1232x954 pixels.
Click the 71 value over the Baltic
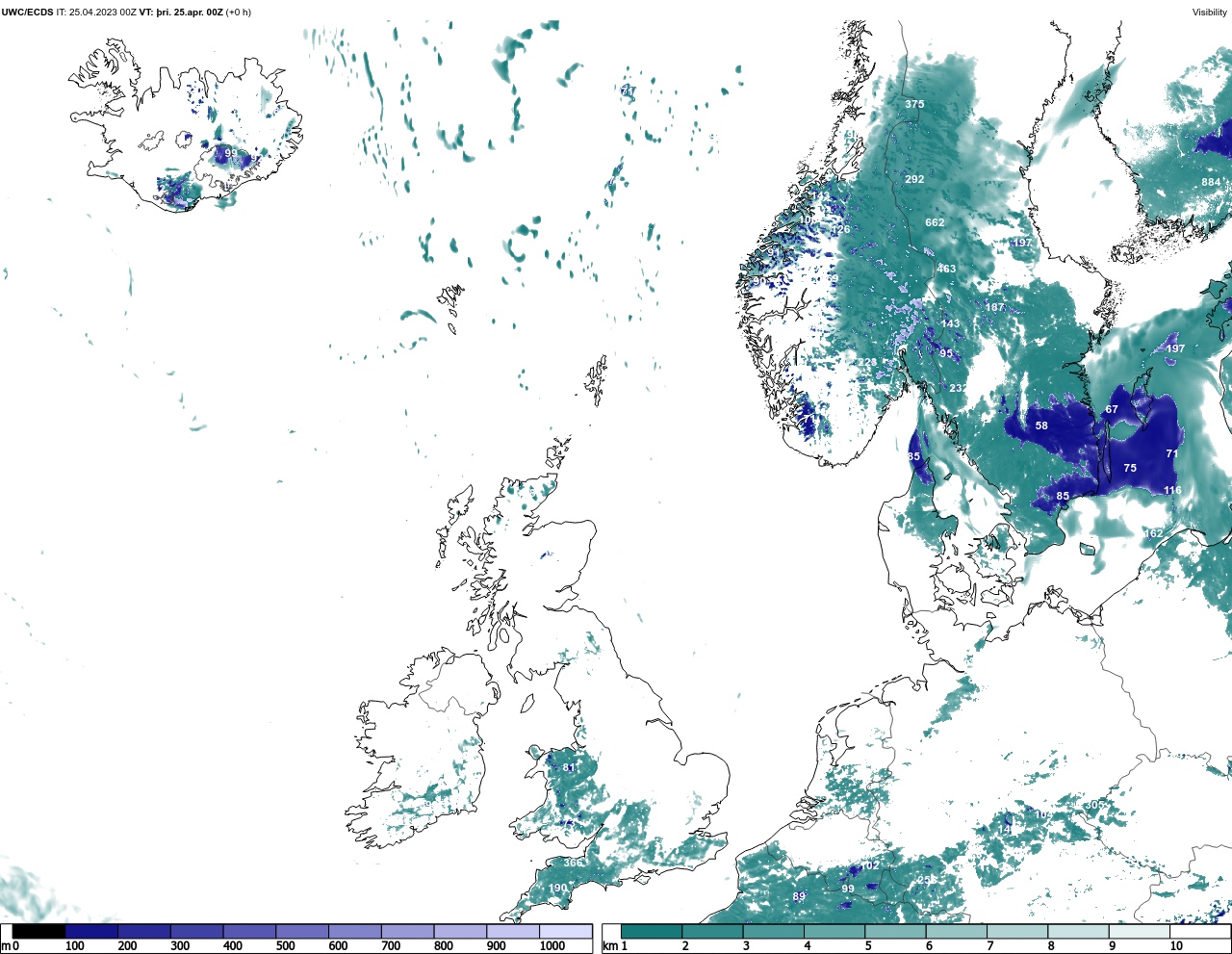click(x=1171, y=453)
